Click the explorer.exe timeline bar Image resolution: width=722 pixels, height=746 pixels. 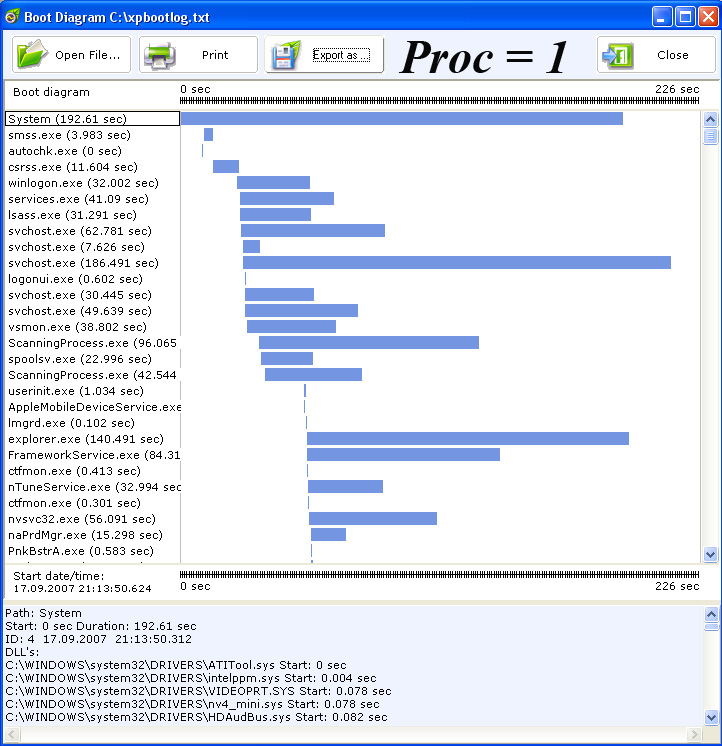(x=468, y=439)
